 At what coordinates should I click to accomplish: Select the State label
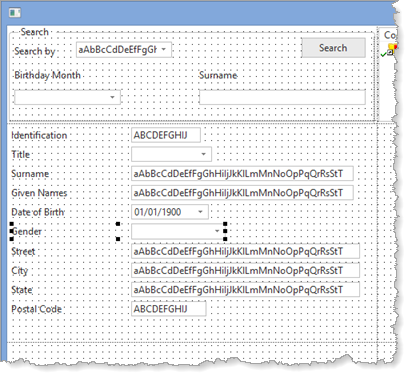click(22, 290)
